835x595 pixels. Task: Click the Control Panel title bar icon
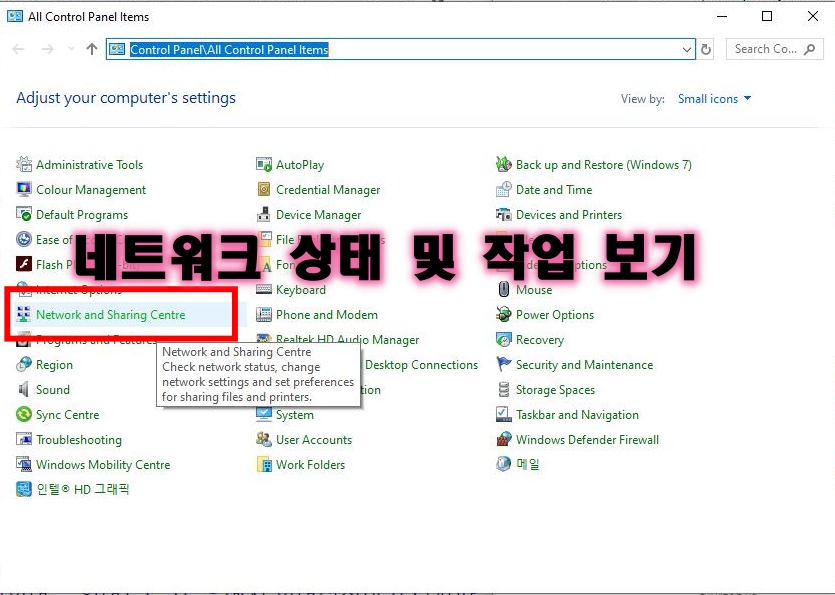point(14,16)
